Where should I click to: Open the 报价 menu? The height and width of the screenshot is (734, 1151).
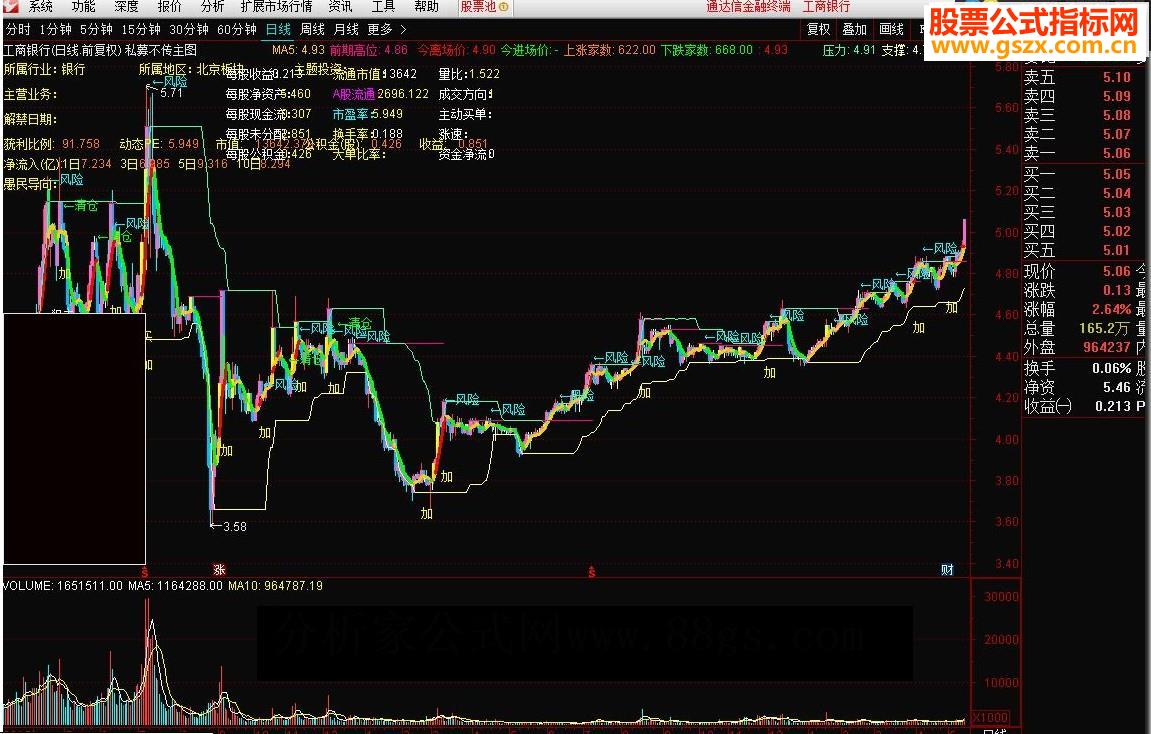pyautogui.click(x=170, y=7)
